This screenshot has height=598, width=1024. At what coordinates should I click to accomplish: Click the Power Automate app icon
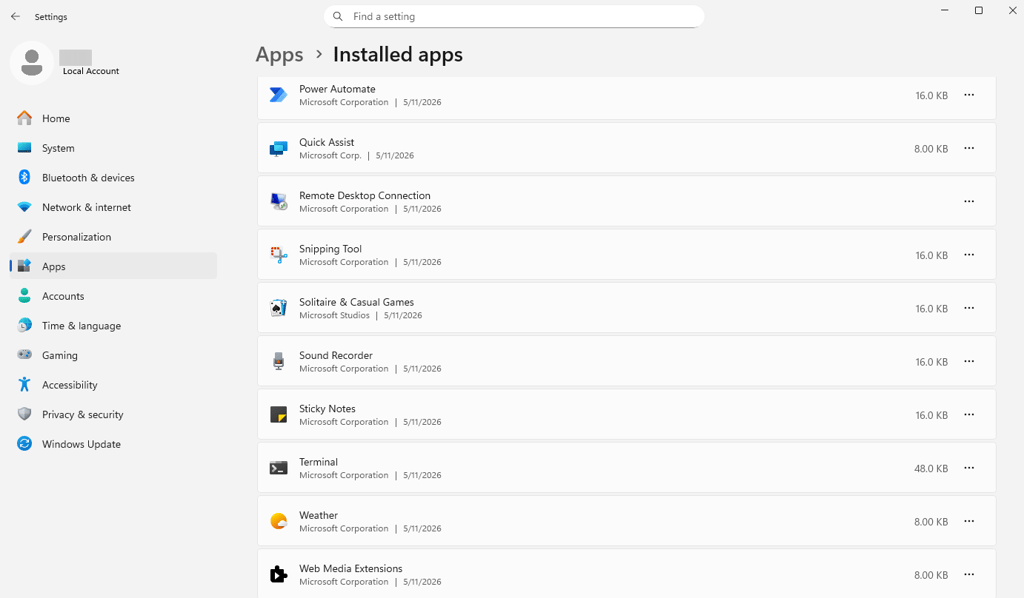(x=279, y=95)
